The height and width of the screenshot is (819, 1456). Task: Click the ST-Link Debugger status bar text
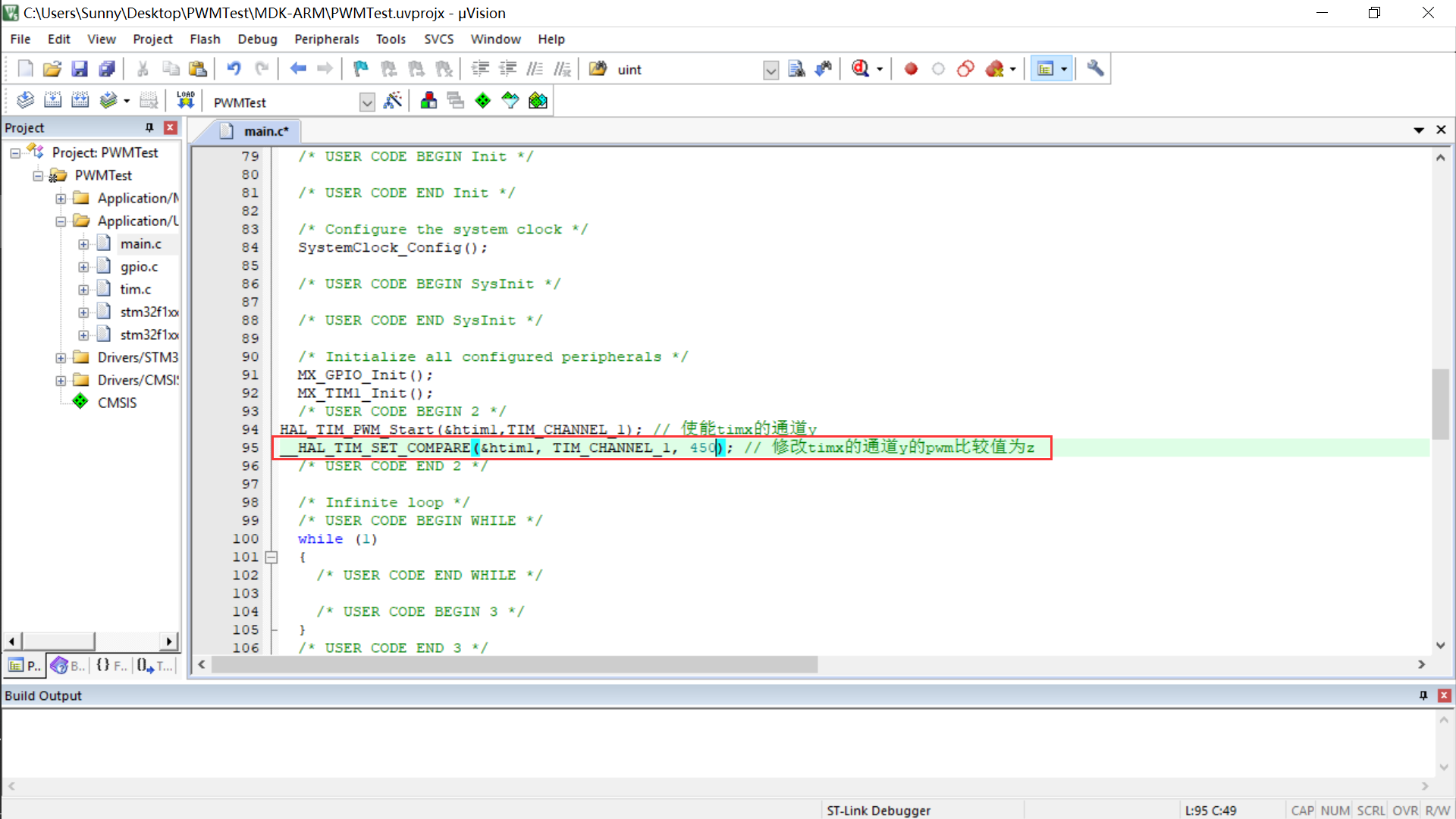pos(877,810)
